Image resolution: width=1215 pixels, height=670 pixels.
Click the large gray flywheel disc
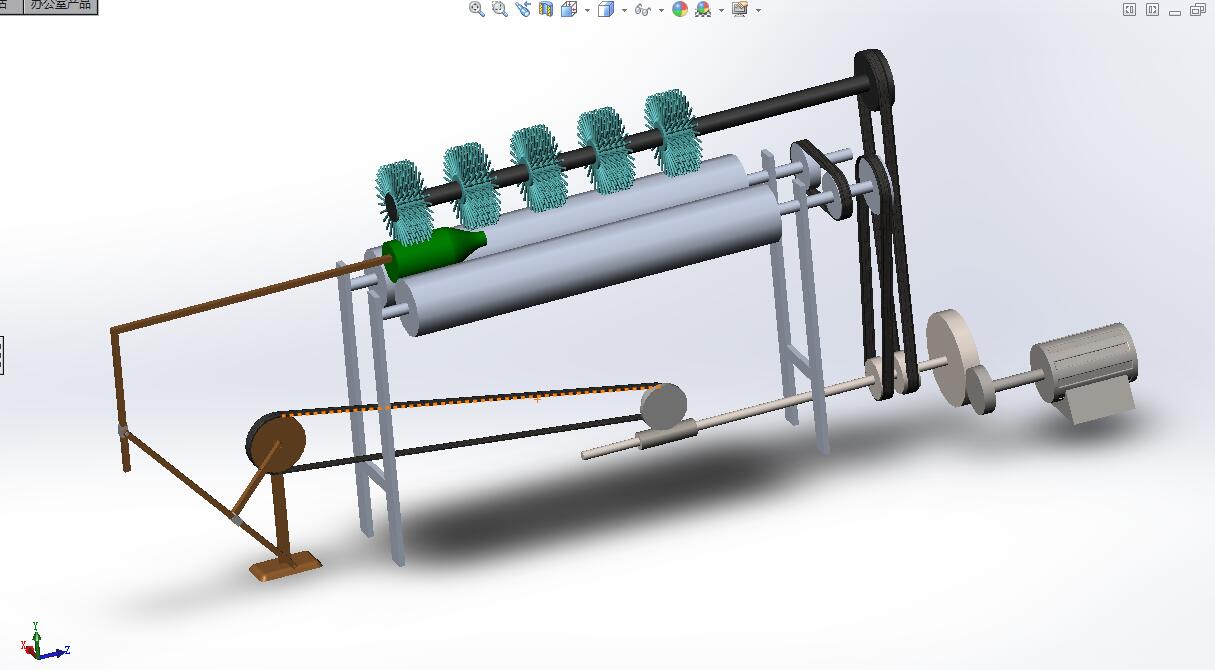tap(952, 358)
